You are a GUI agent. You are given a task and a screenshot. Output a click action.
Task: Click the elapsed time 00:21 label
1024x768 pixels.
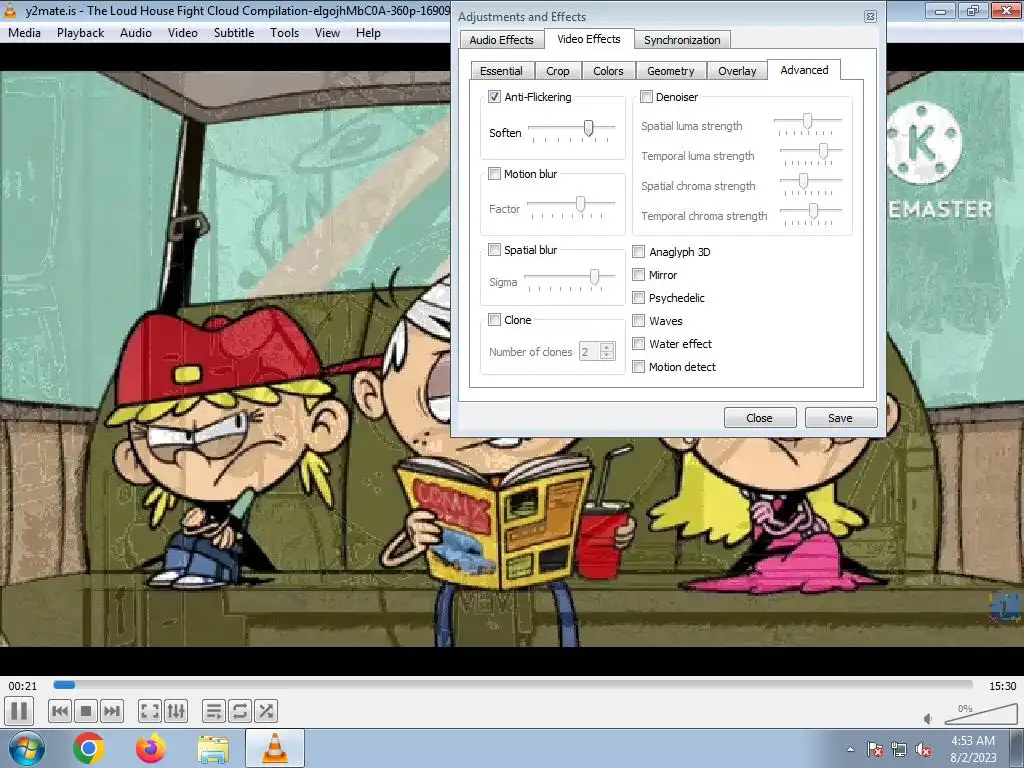(x=23, y=686)
